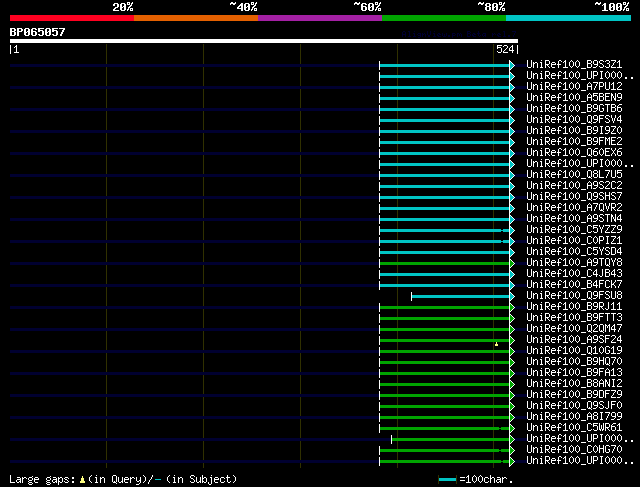This screenshot has width=640, height=487.
Task: Select the UniRef100_Q9FSU8 label
Action: pos(574,296)
